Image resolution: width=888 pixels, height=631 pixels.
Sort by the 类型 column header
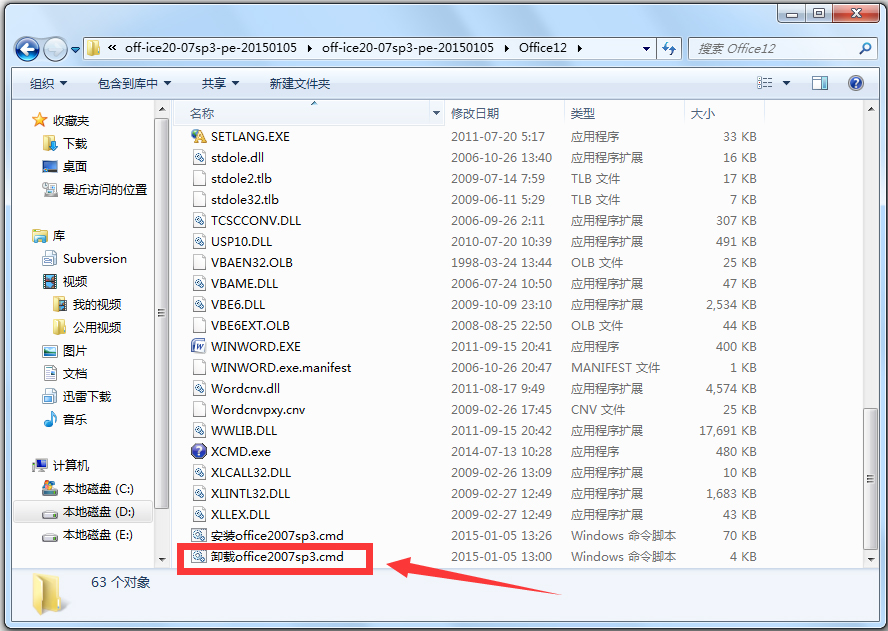624,114
